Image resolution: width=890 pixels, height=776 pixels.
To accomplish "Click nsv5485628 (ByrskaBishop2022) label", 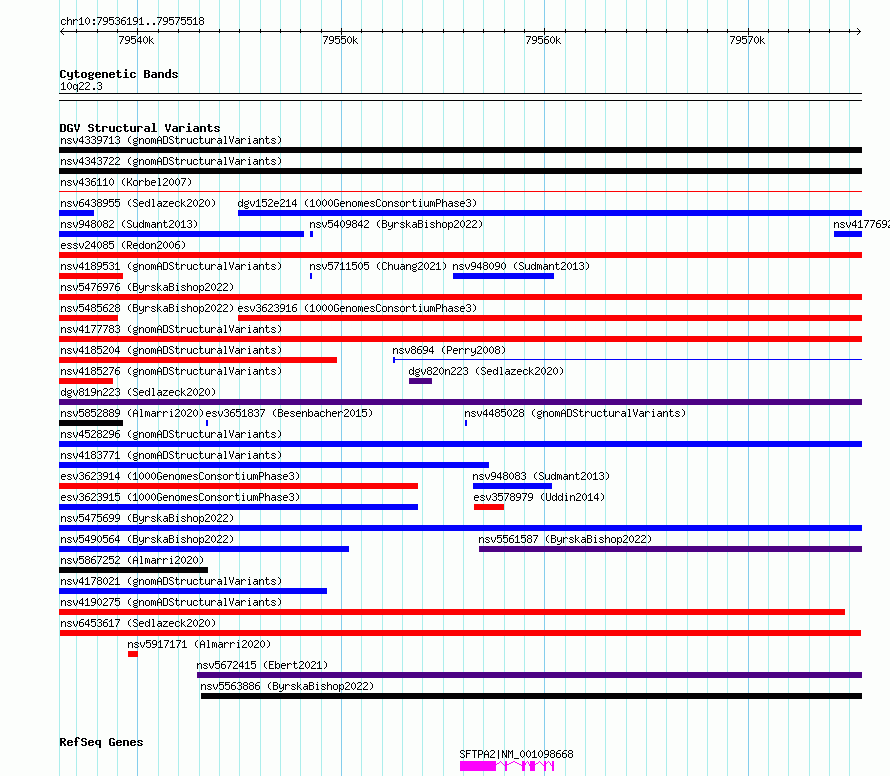I will [147, 308].
